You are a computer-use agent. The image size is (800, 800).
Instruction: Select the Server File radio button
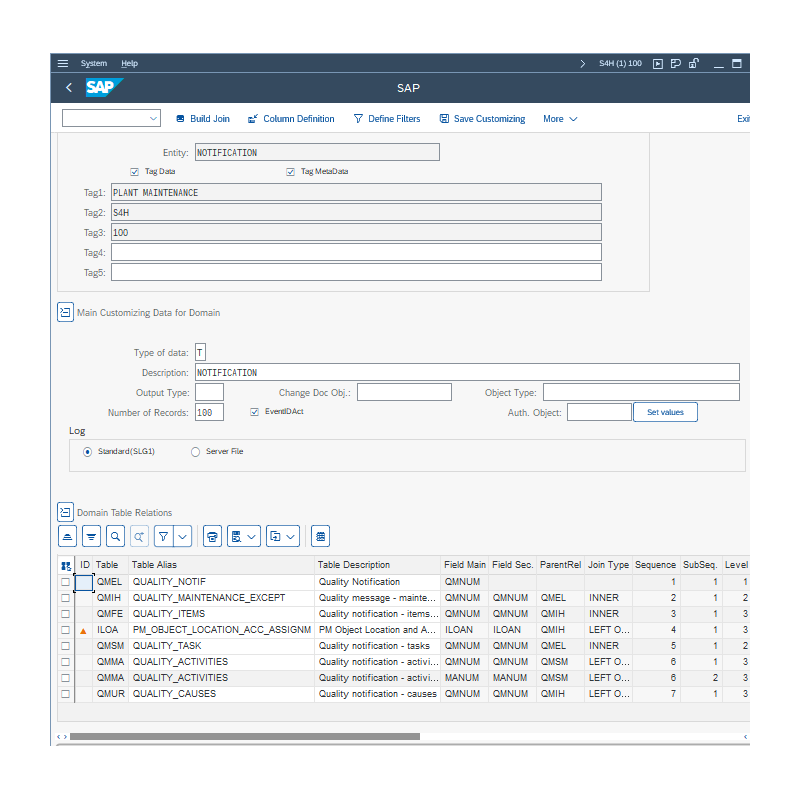(x=195, y=451)
